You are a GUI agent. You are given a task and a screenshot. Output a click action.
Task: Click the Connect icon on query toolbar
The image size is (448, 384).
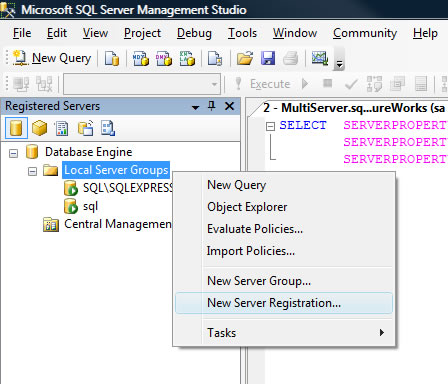pyautogui.click(x=21, y=84)
